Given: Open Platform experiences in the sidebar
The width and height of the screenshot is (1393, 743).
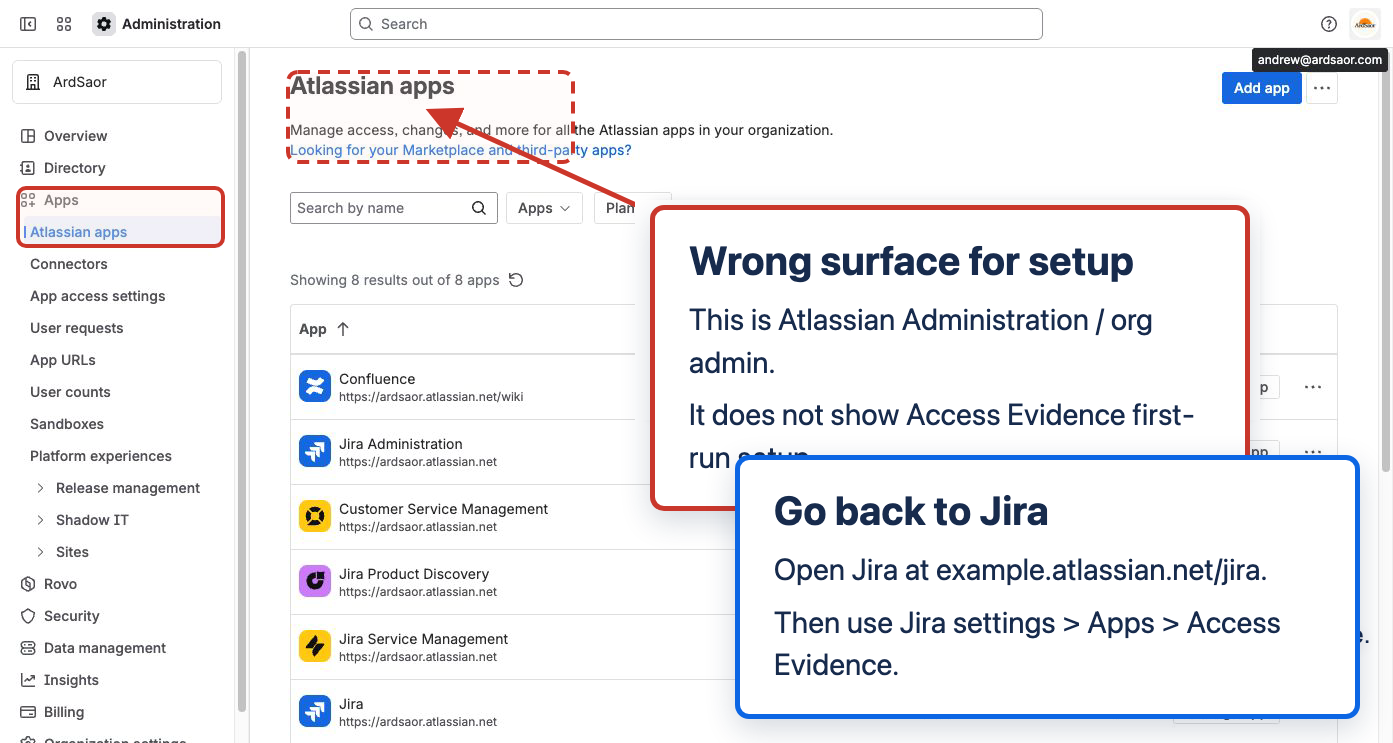Looking at the screenshot, I should coord(101,456).
